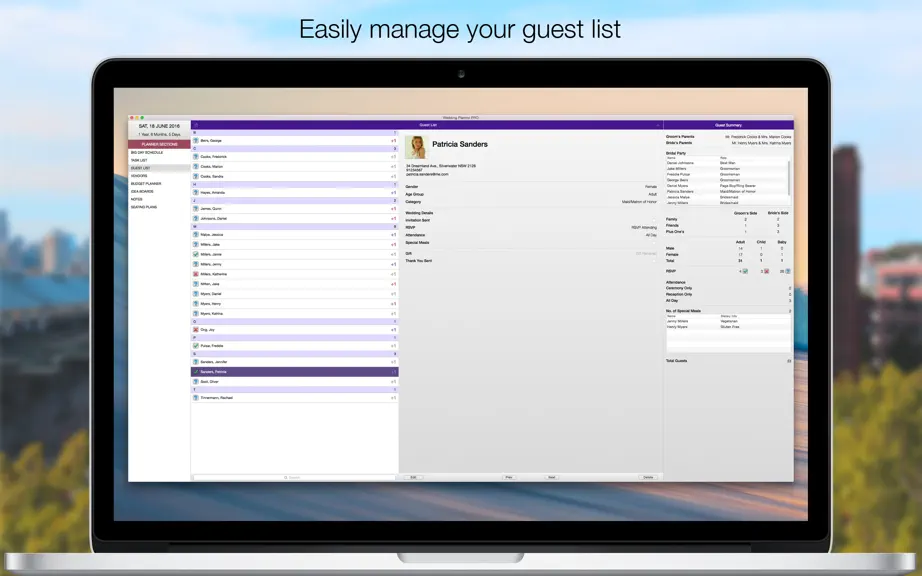Click the green accepted icon beside Pulsar, Freddie
This screenshot has width=922, height=576.
196,346
